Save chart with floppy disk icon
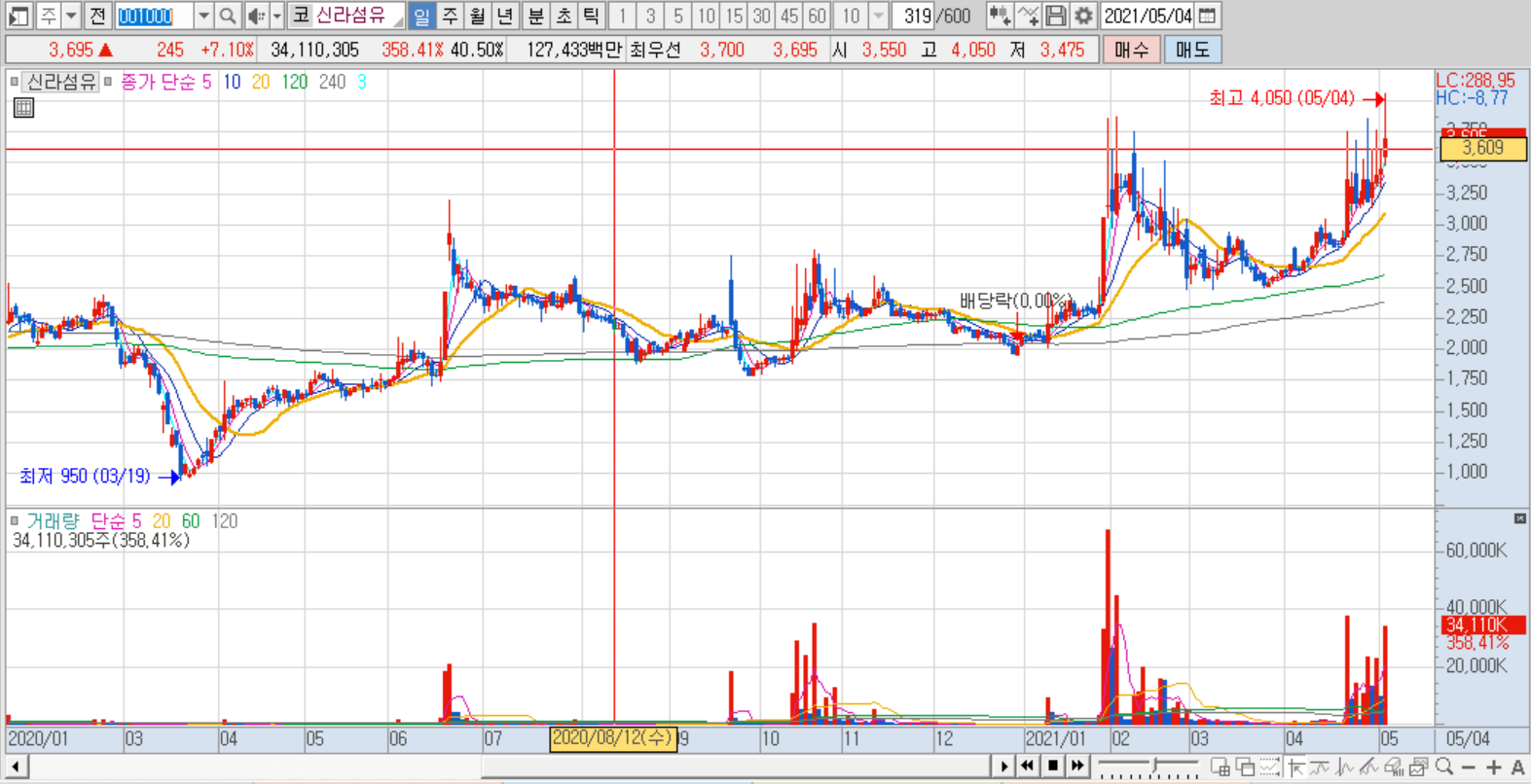Screen dimensions: 1531x784 (1055, 16)
